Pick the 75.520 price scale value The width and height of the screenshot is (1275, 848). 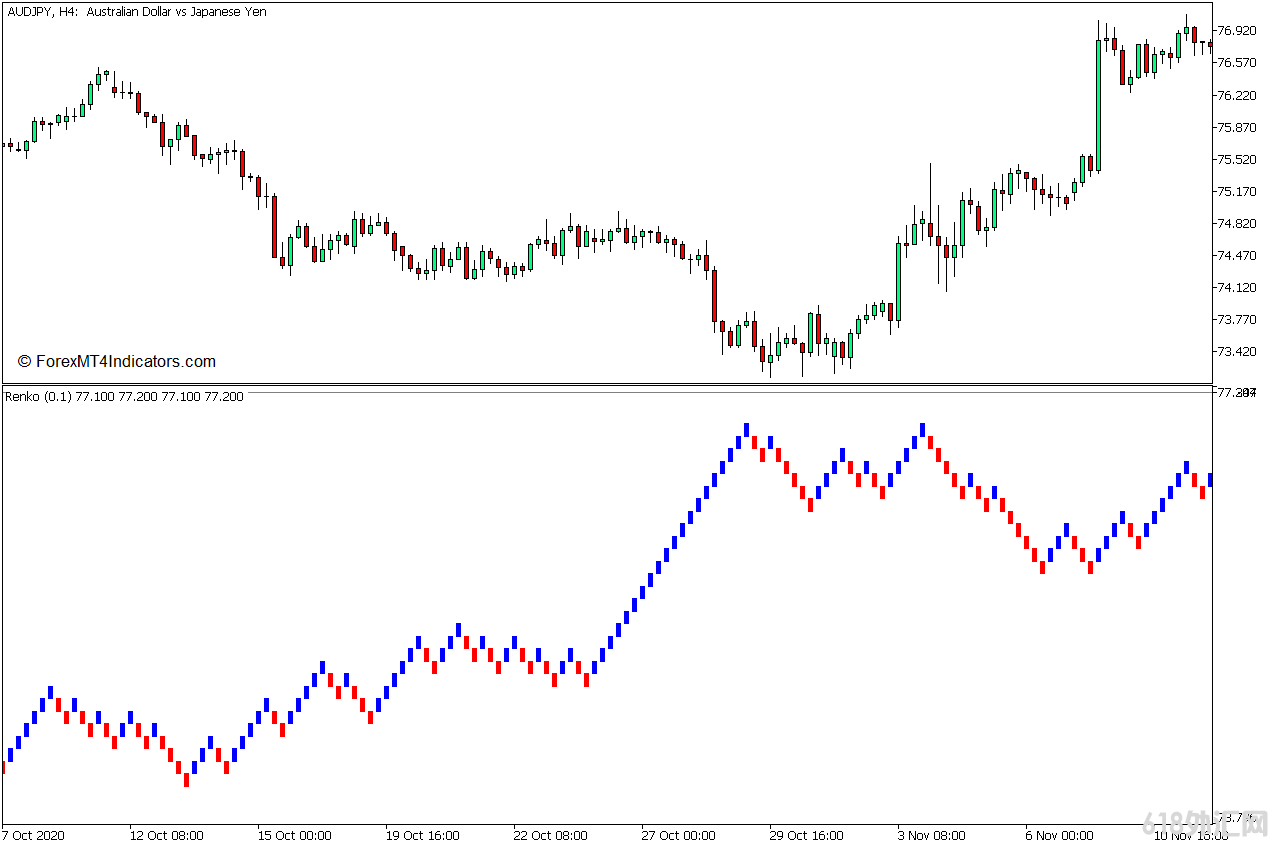coord(1237,159)
